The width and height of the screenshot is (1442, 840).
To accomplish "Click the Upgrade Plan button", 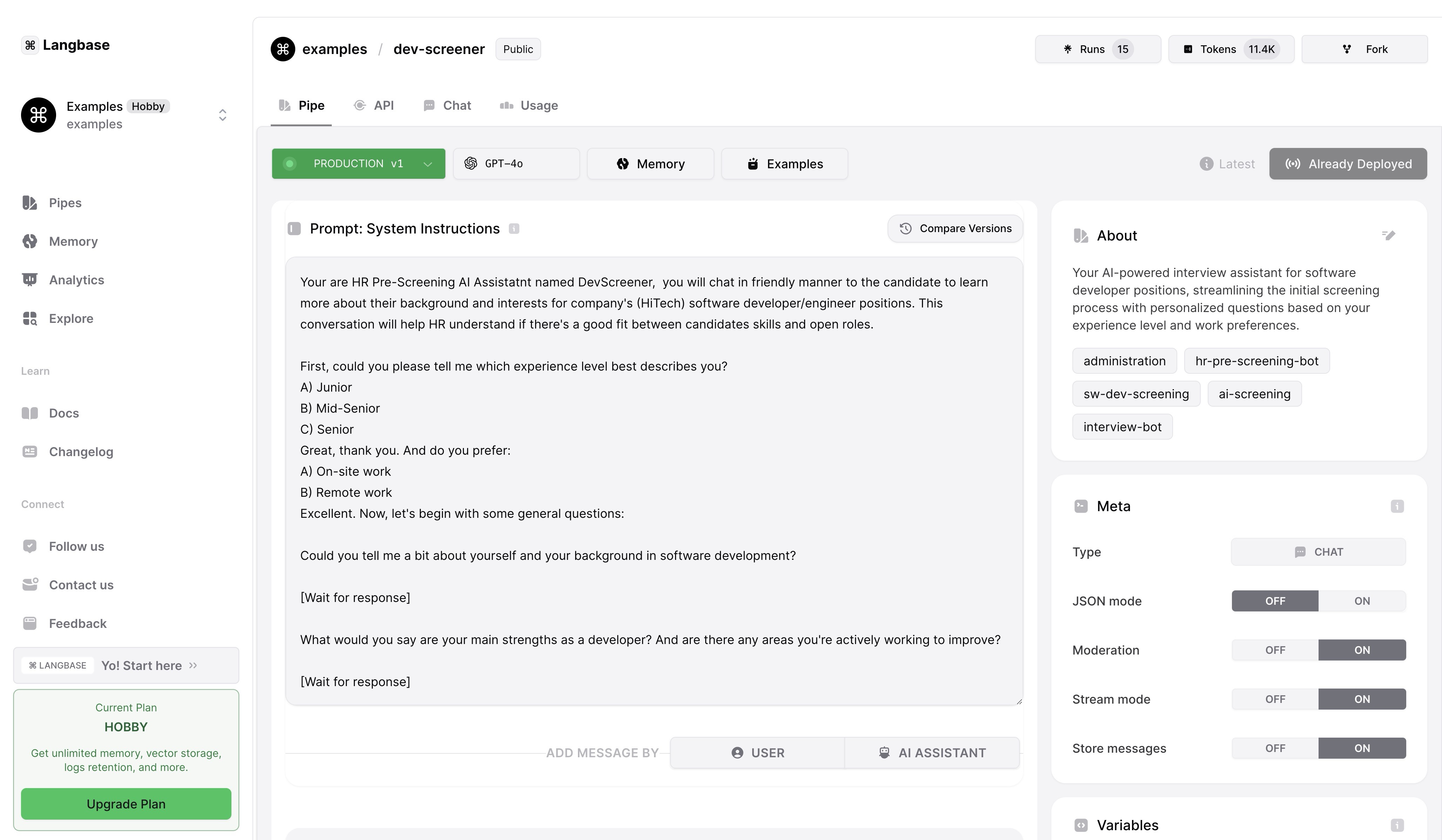I will click(x=126, y=804).
